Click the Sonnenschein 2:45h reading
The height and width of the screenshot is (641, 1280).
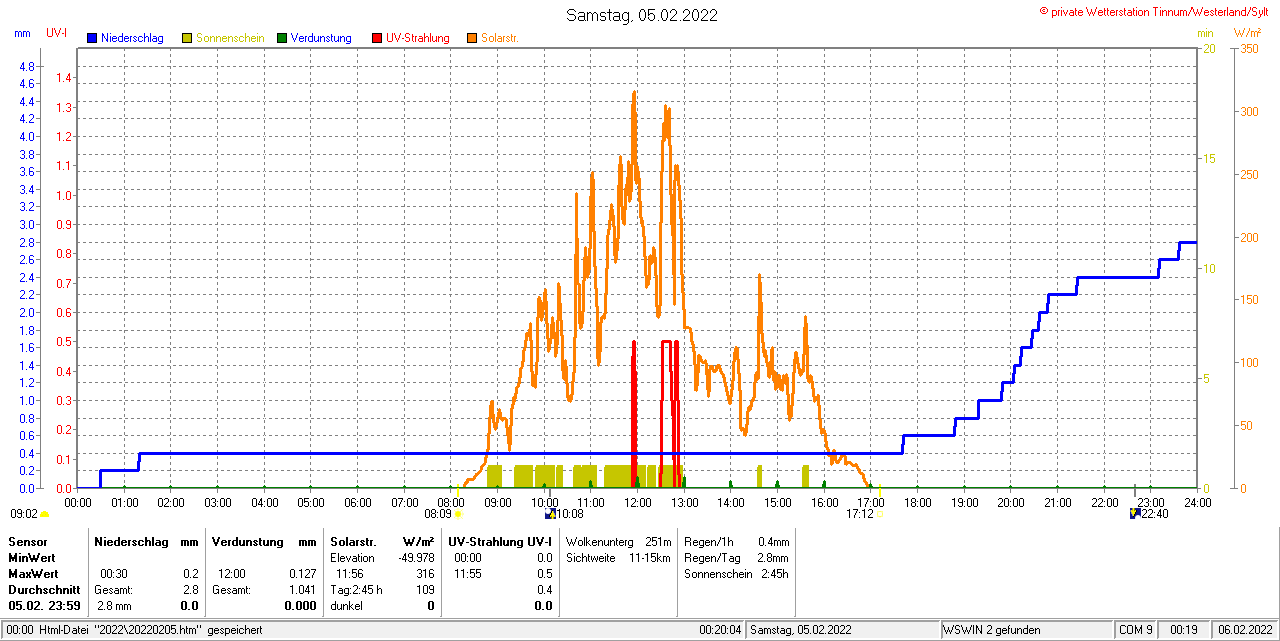(x=736, y=574)
